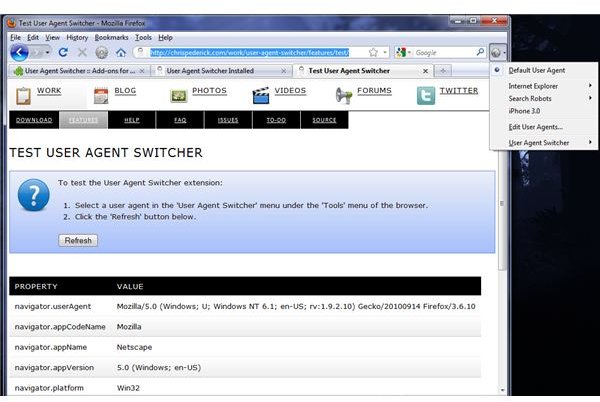Open the Download nav link
Viewport: 600px width, 402px height.
(x=34, y=120)
